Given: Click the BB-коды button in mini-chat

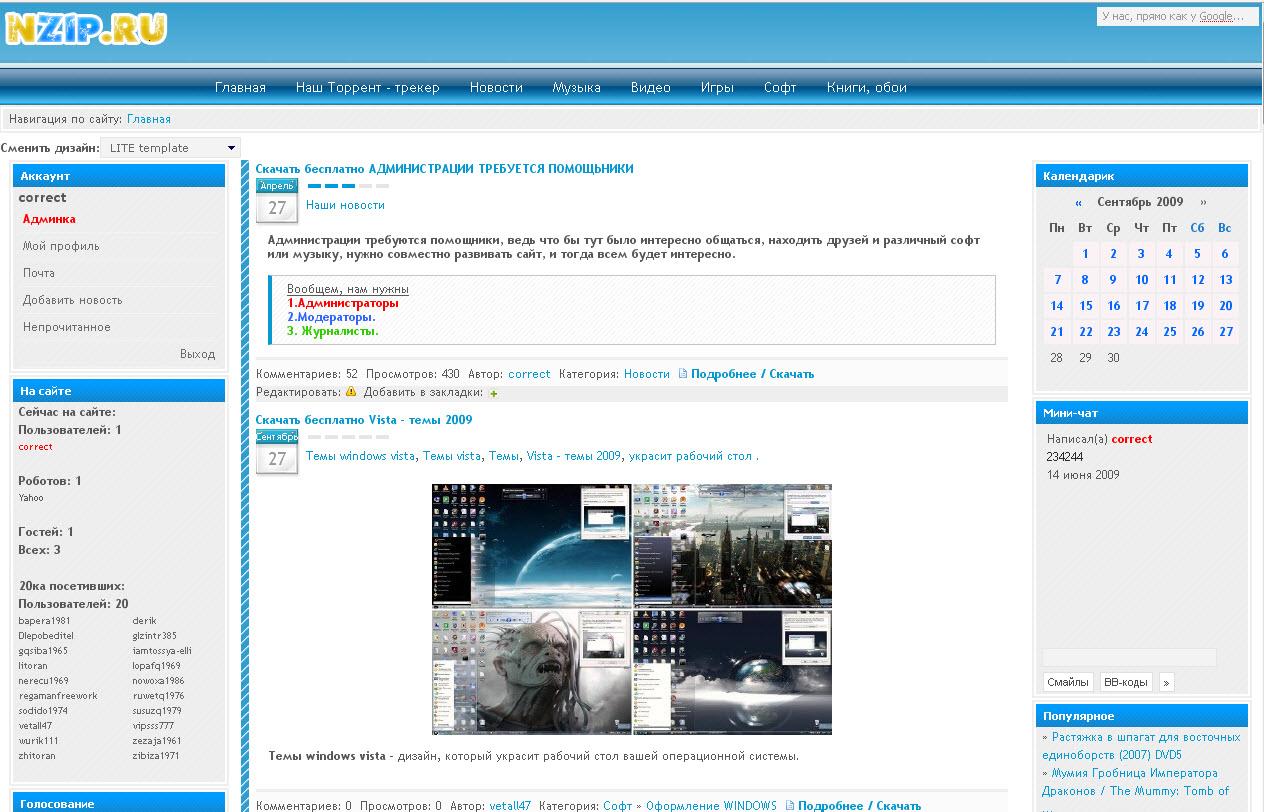Looking at the screenshot, I should (x=1126, y=682).
